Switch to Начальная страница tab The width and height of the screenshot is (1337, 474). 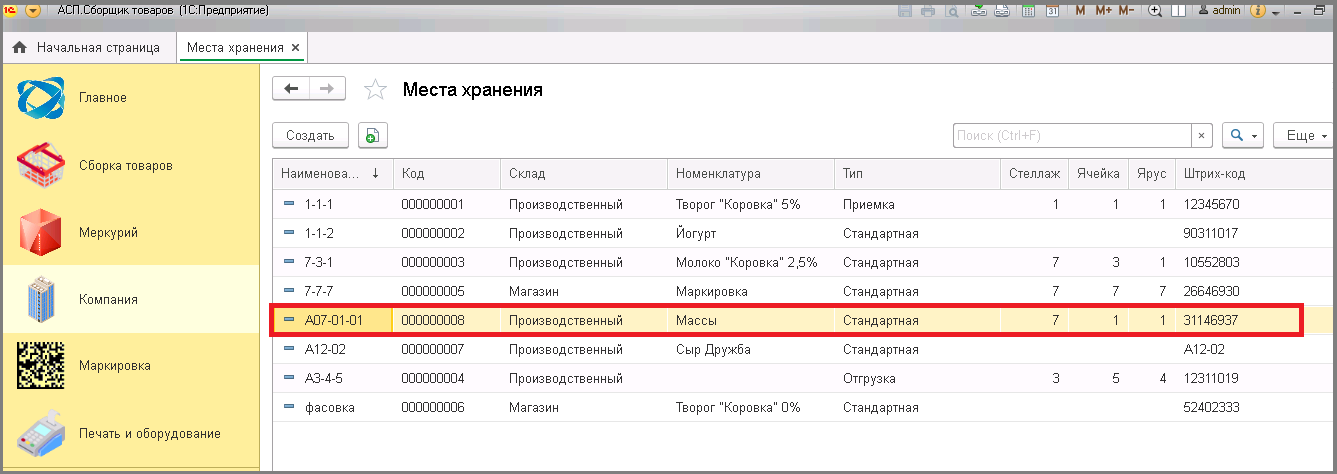click(x=88, y=47)
